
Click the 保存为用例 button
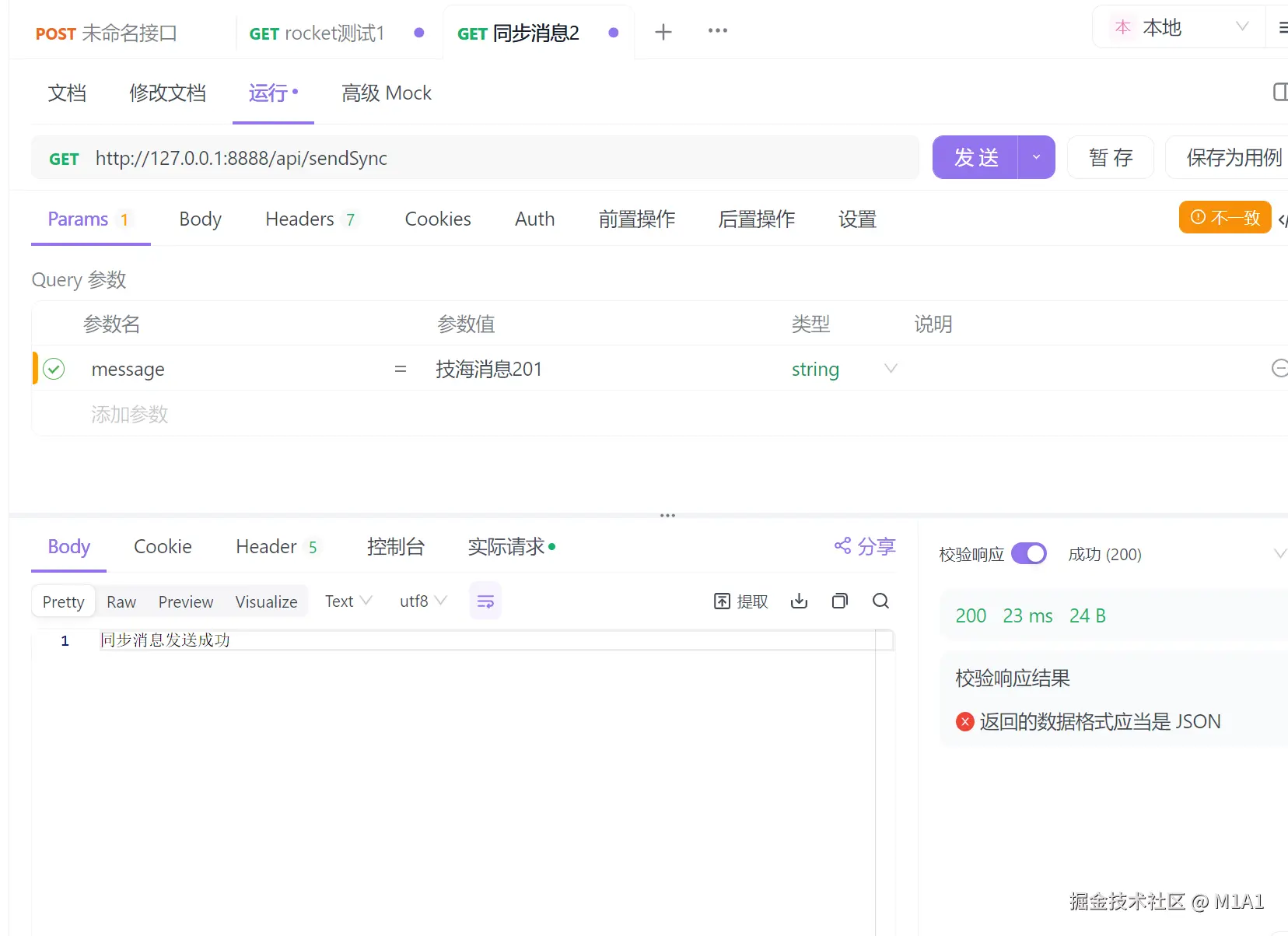click(x=1227, y=157)
